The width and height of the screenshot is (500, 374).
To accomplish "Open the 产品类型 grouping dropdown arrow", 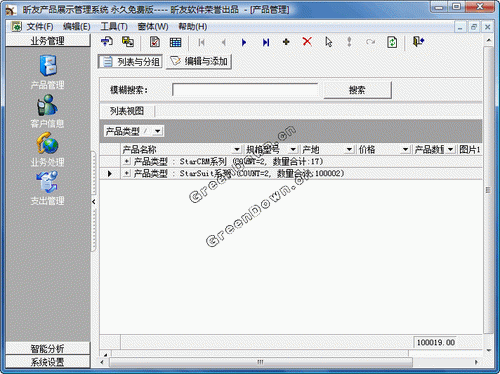I will (x=158, y=131).
